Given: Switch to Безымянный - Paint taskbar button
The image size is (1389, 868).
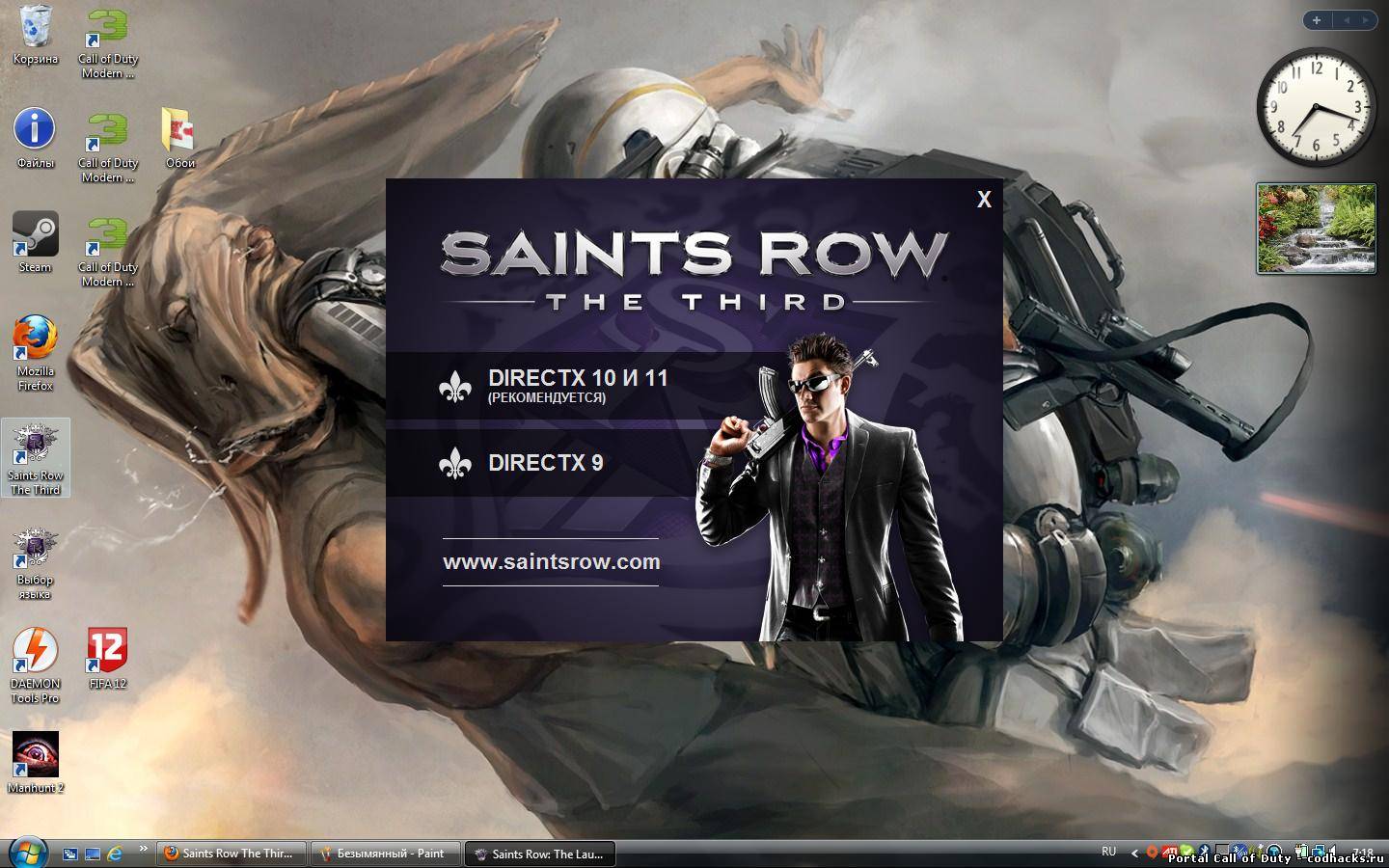Looking at the screenshot, I should (387, 854).
